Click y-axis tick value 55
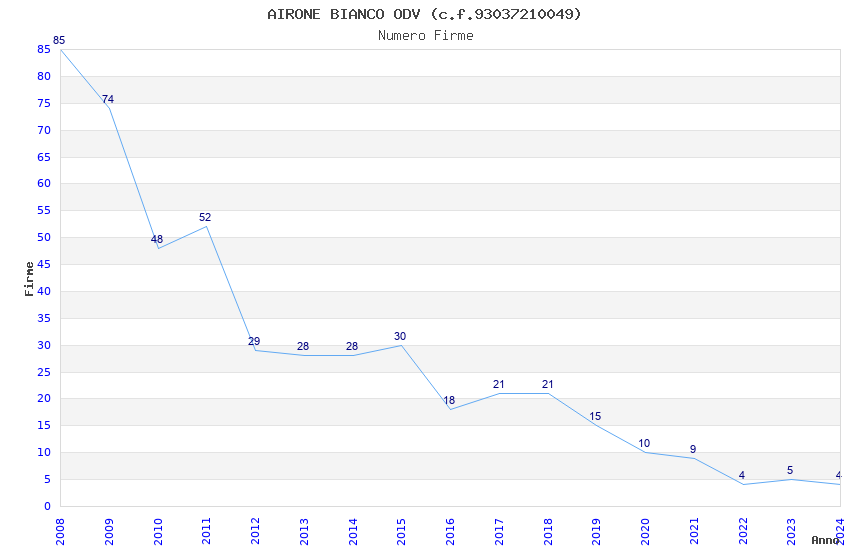The width and height of the screenshot is (850, 550). 44,210
